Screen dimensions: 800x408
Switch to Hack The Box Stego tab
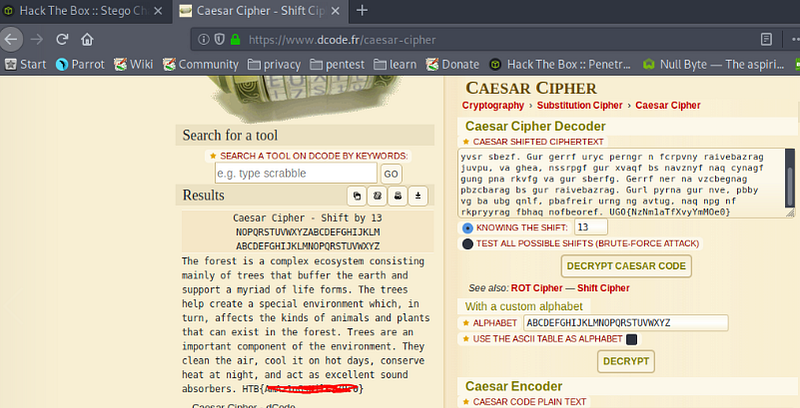tap(84, 11)
